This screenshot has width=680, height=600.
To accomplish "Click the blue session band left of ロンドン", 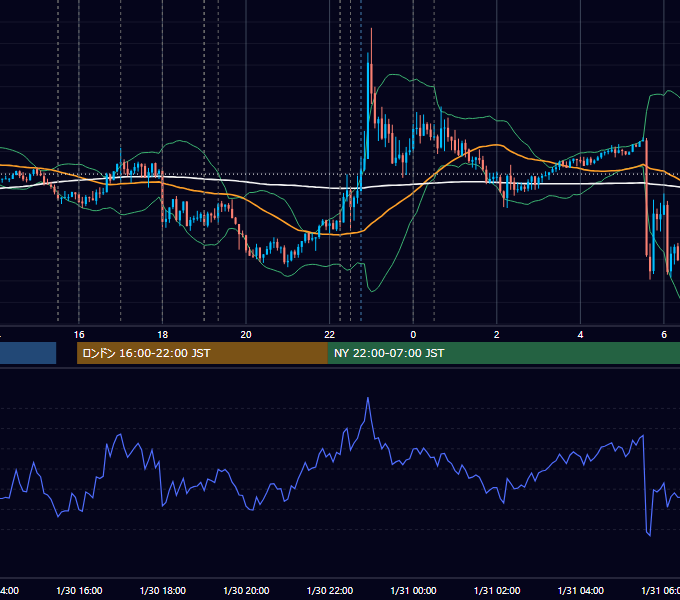I will tap(28, 353).
